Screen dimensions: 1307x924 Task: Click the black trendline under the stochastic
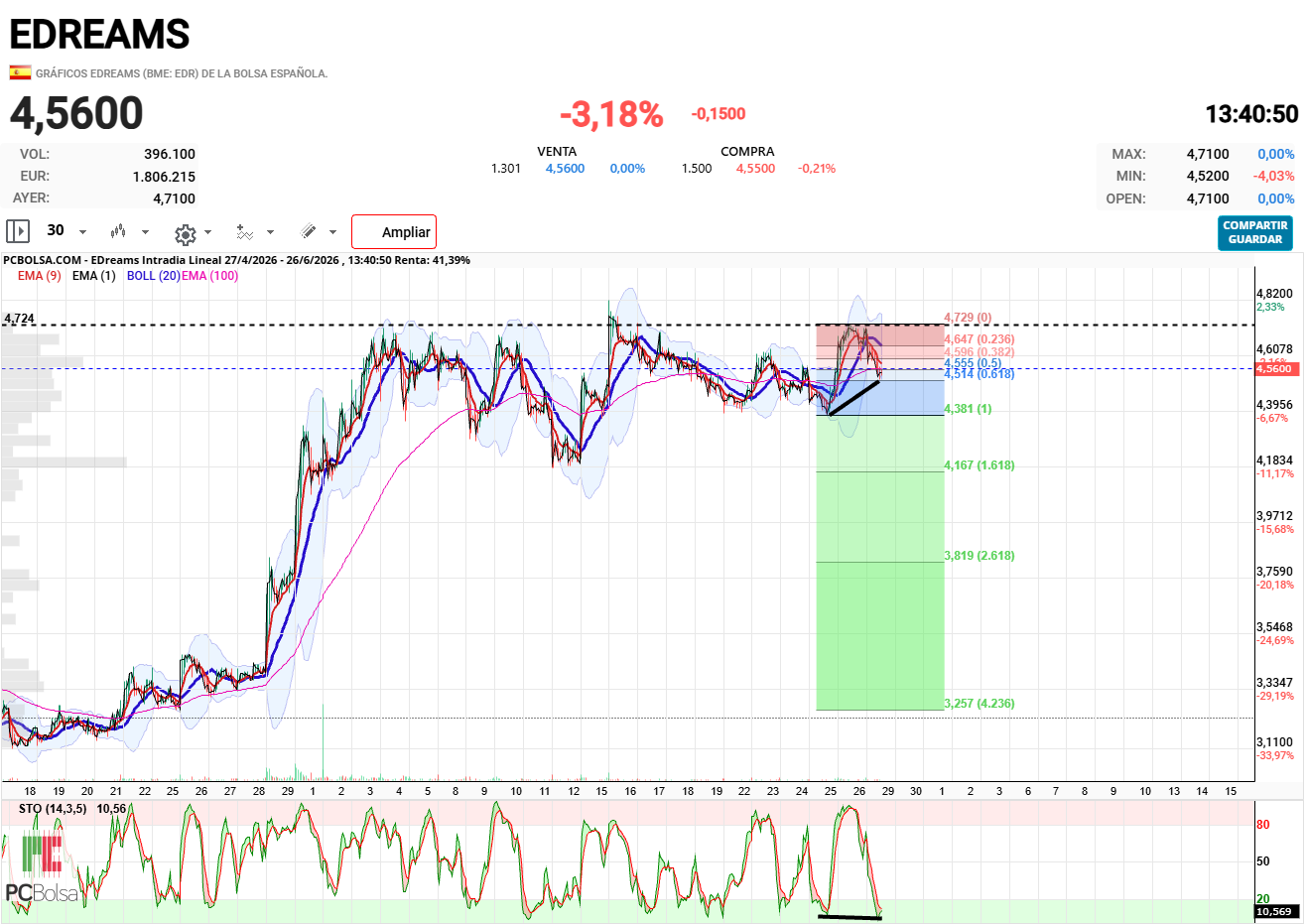[850, 917]
